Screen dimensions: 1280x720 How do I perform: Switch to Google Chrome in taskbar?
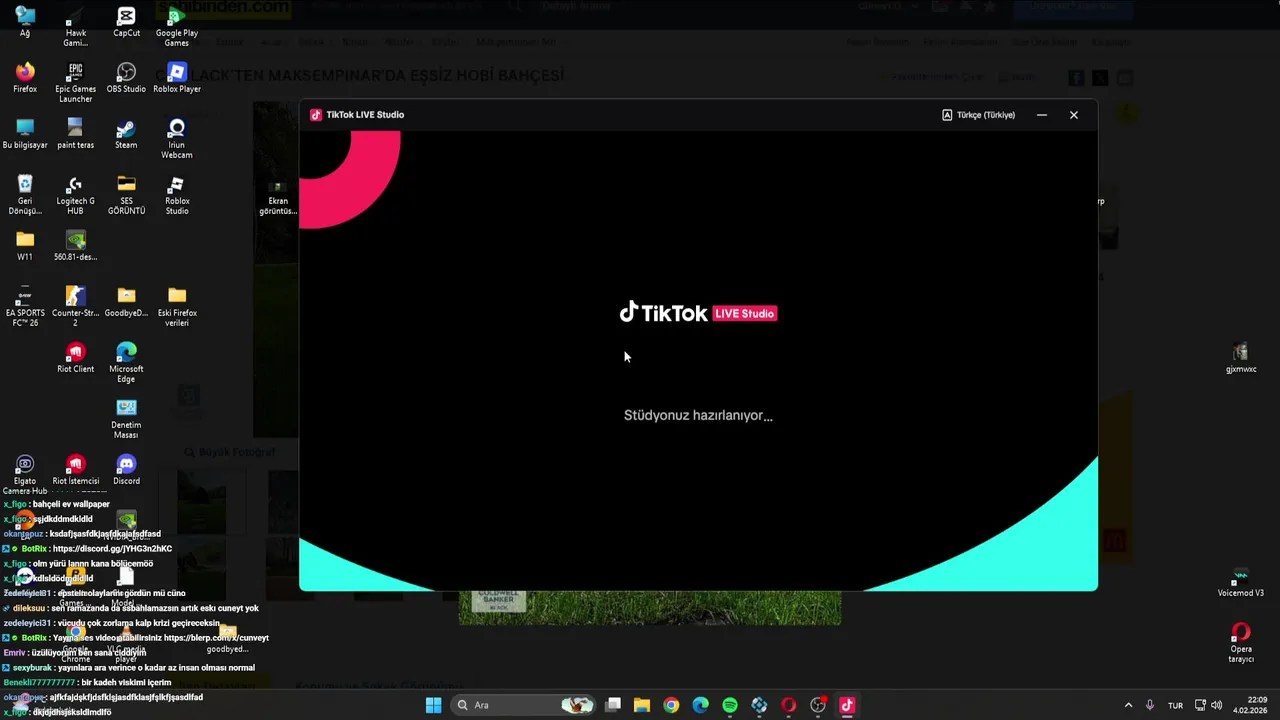[671, 705]
